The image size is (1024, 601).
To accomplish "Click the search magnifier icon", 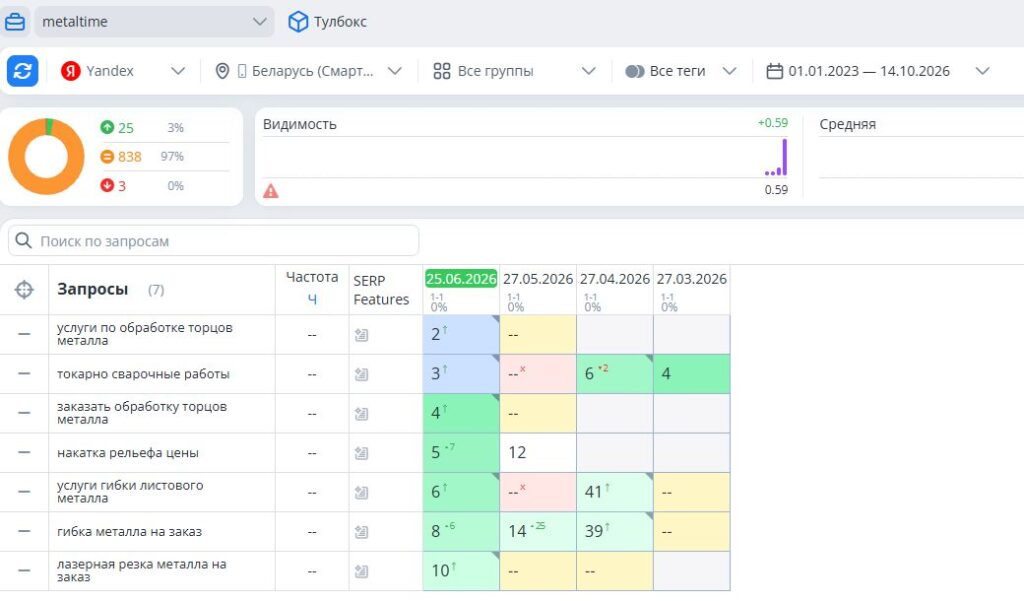I will 24,241.
